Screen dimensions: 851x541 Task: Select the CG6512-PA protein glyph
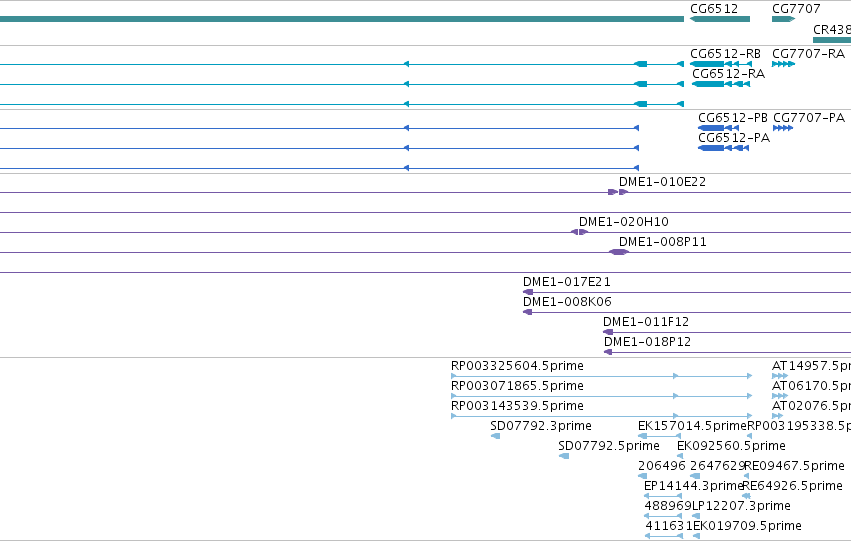723,148
